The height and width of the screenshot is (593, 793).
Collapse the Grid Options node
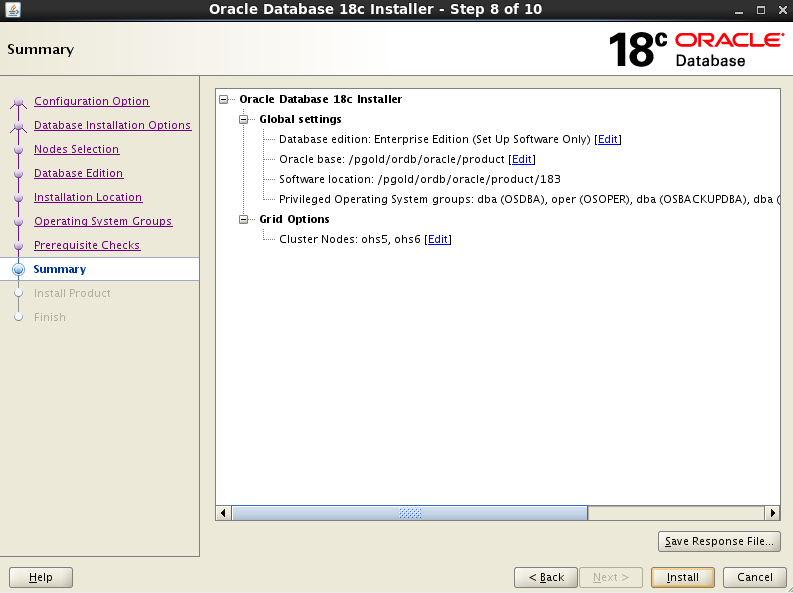click(244, 219)
